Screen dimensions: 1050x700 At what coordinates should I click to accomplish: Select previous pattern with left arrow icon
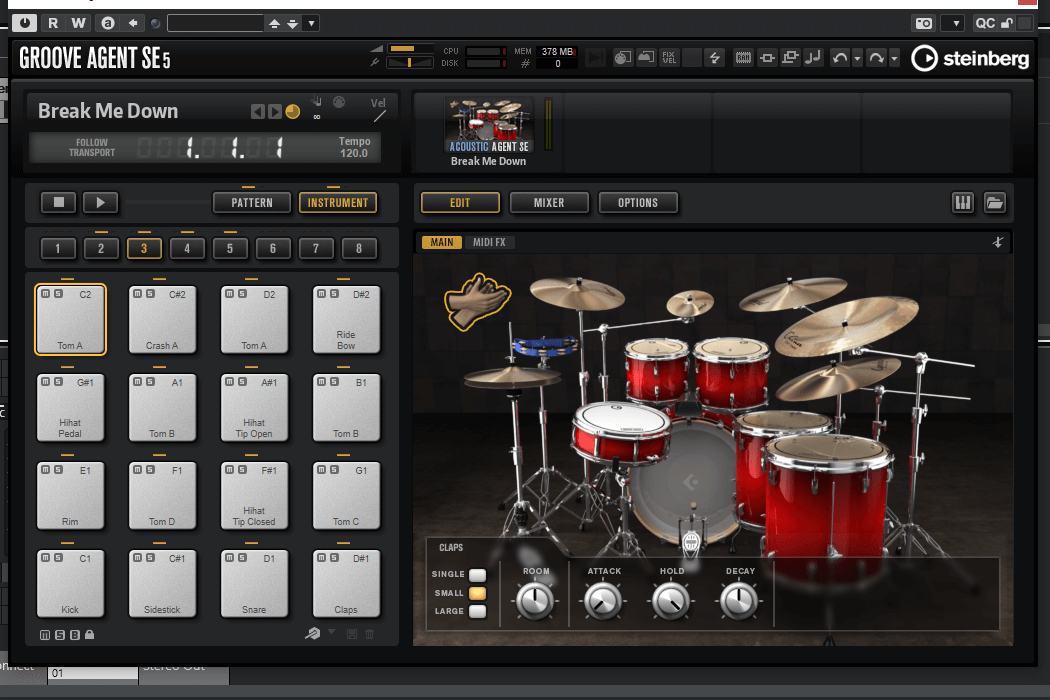(257, 111)
